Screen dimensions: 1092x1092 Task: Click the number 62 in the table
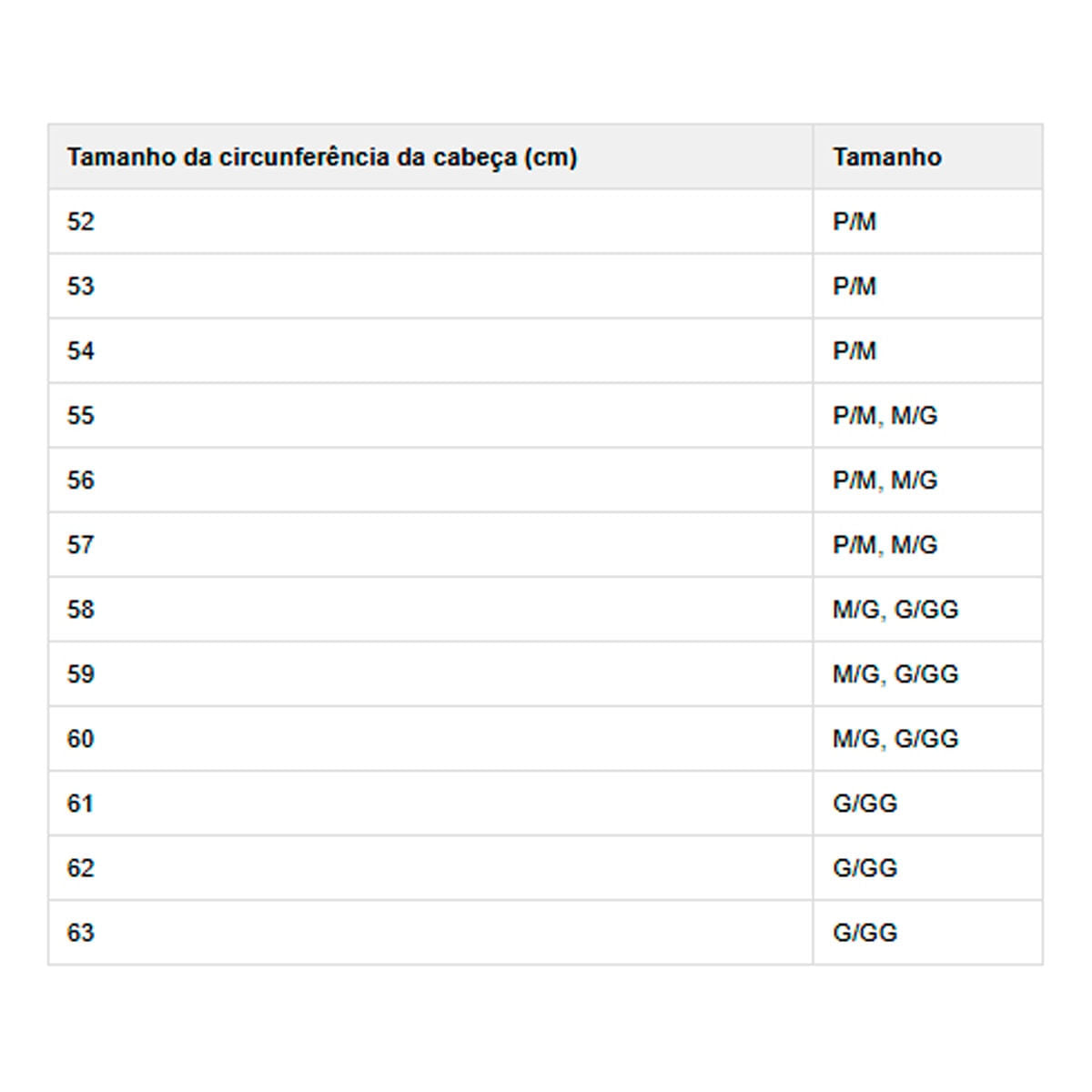(x=81, y=868)
